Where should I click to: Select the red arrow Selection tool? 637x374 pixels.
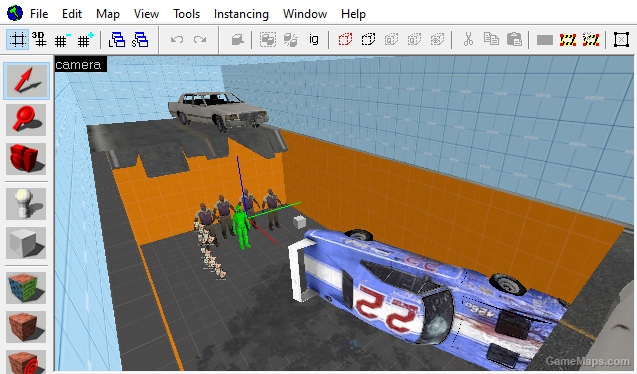point(26,80)
